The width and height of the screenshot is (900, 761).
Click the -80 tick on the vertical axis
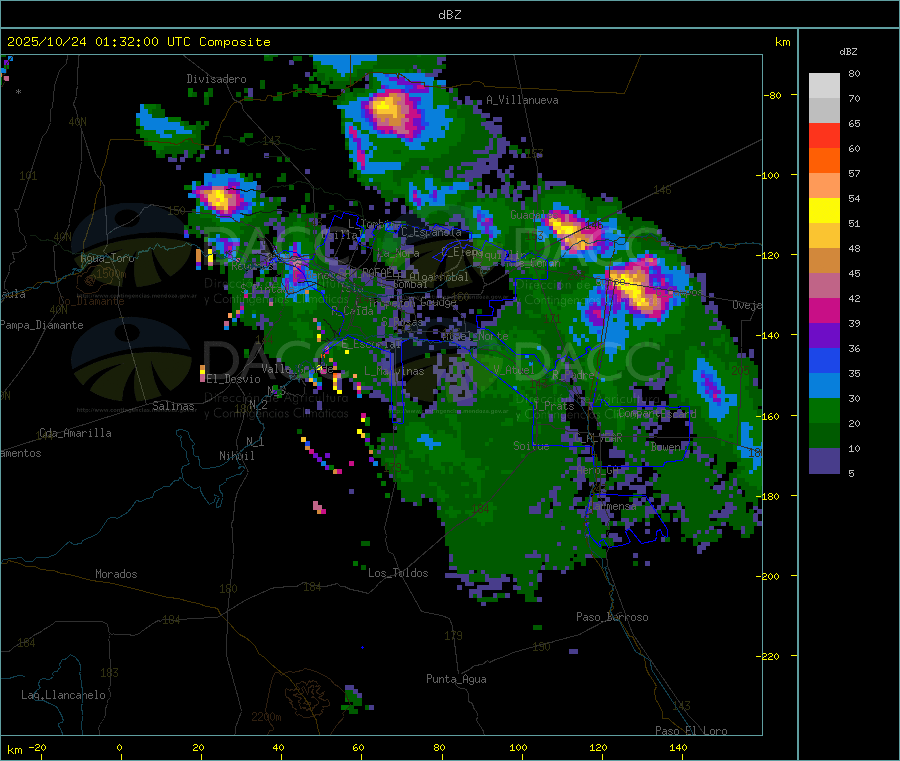click(x=773, y=95)
